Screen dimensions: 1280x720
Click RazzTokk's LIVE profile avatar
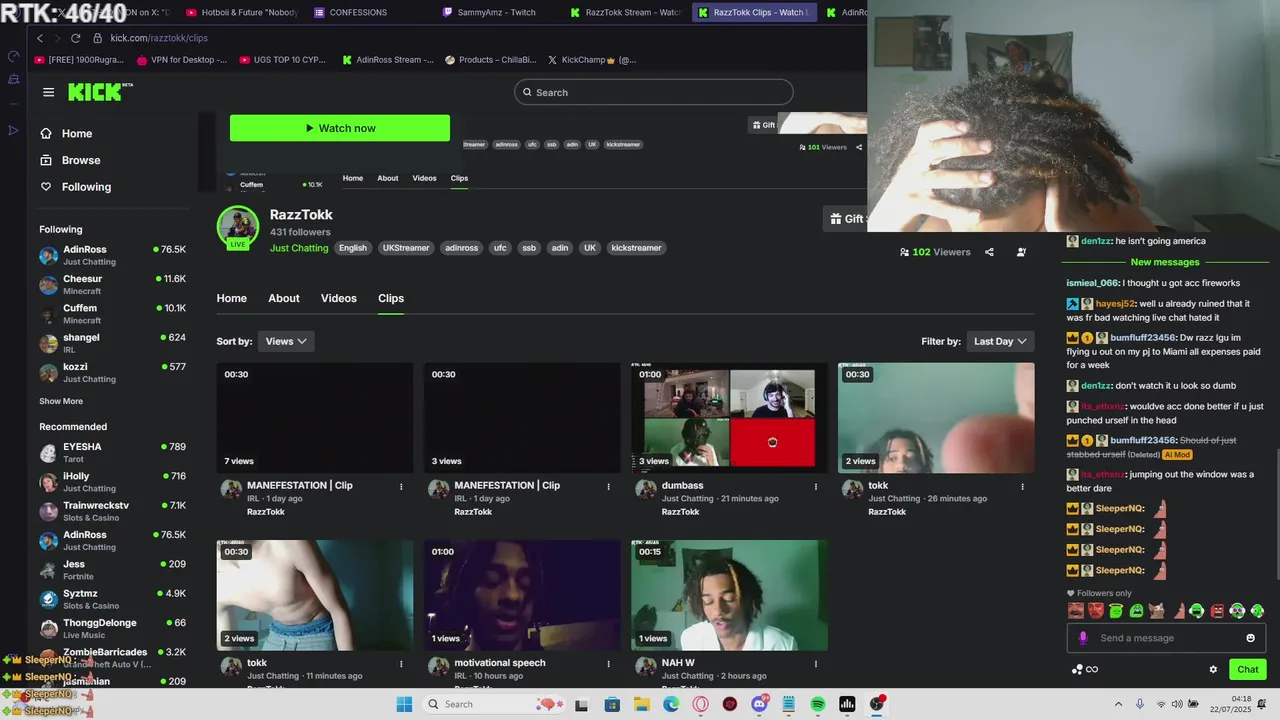point(238,227)
